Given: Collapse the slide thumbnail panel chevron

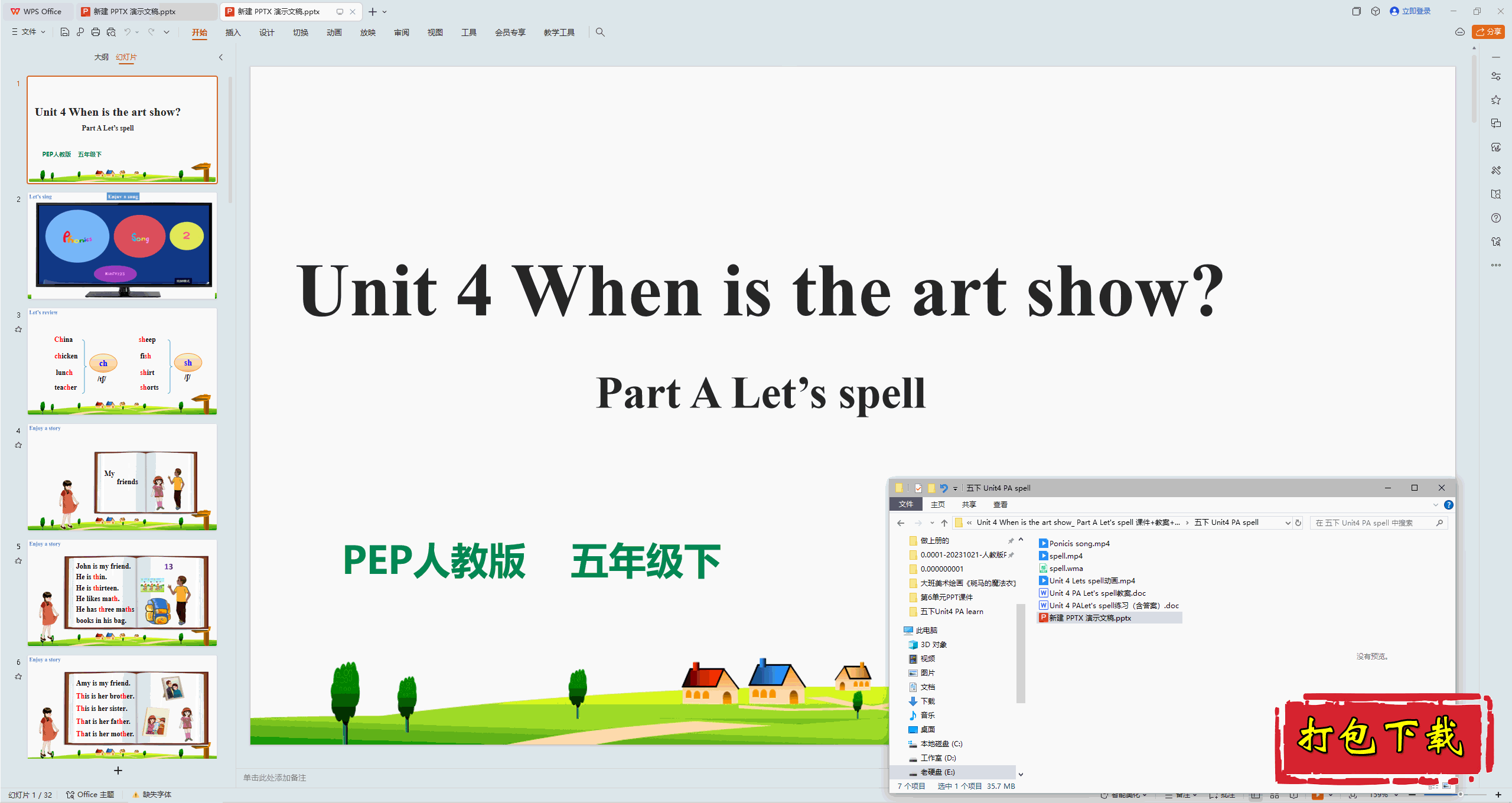Looking at the screenshot, I should pos(221,57).
